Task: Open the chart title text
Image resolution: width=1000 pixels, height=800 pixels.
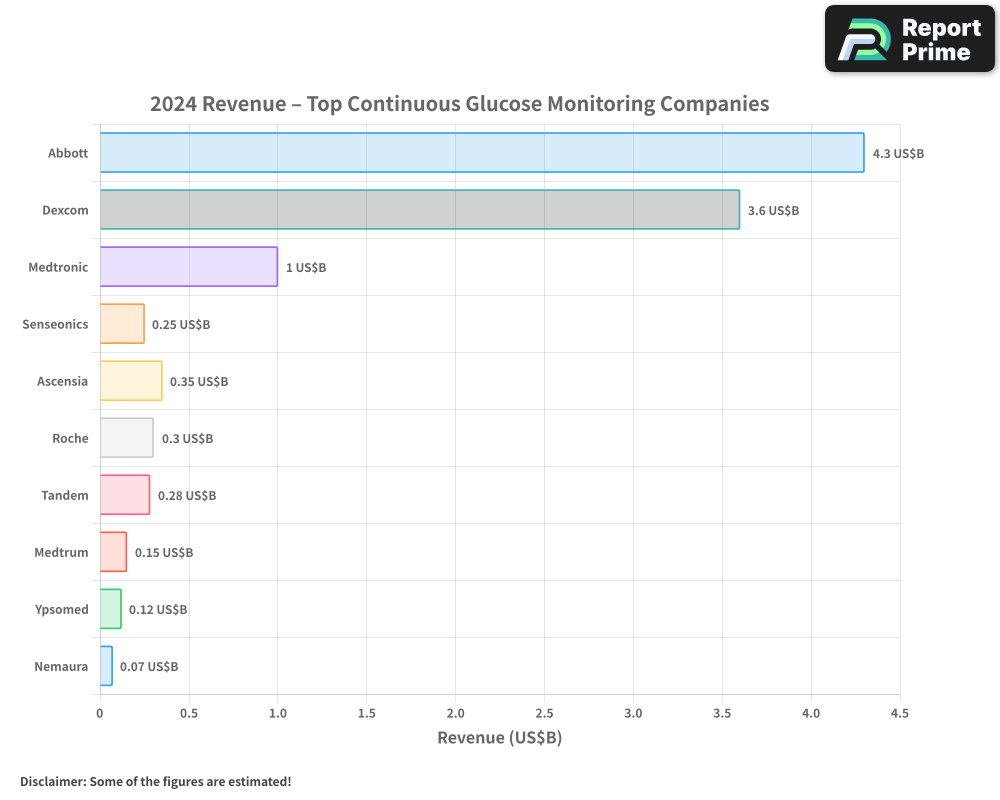Action: (460, 103)
